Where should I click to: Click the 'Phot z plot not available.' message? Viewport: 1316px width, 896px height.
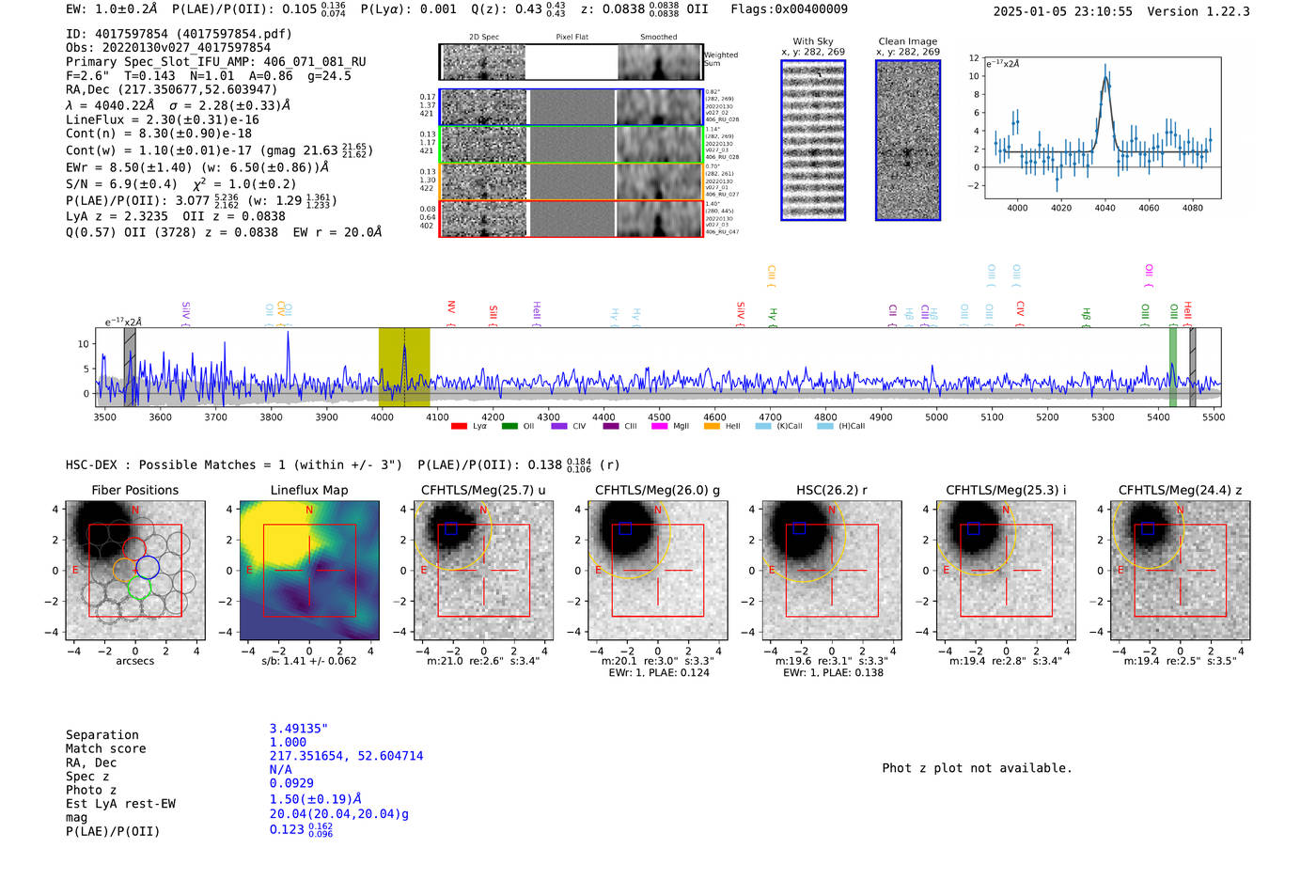click(x=977, y=768)
